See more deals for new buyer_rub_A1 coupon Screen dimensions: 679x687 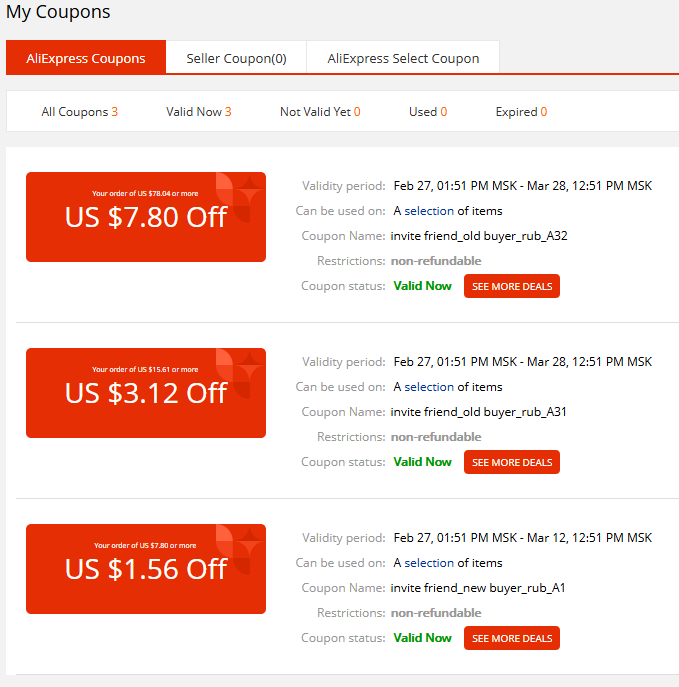pyautogui.click(x=512, y=638)
